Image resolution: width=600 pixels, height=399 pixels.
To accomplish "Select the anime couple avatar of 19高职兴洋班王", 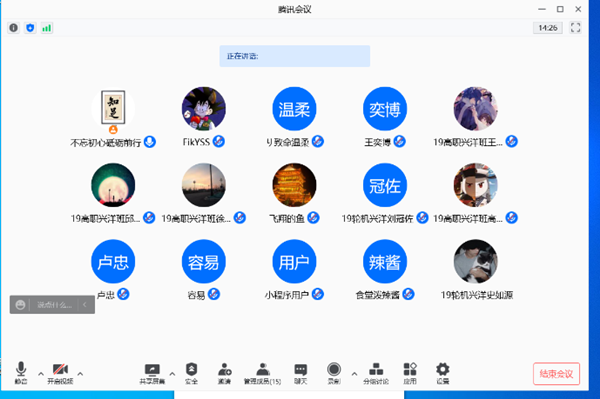I will click(x=476, y=109).
